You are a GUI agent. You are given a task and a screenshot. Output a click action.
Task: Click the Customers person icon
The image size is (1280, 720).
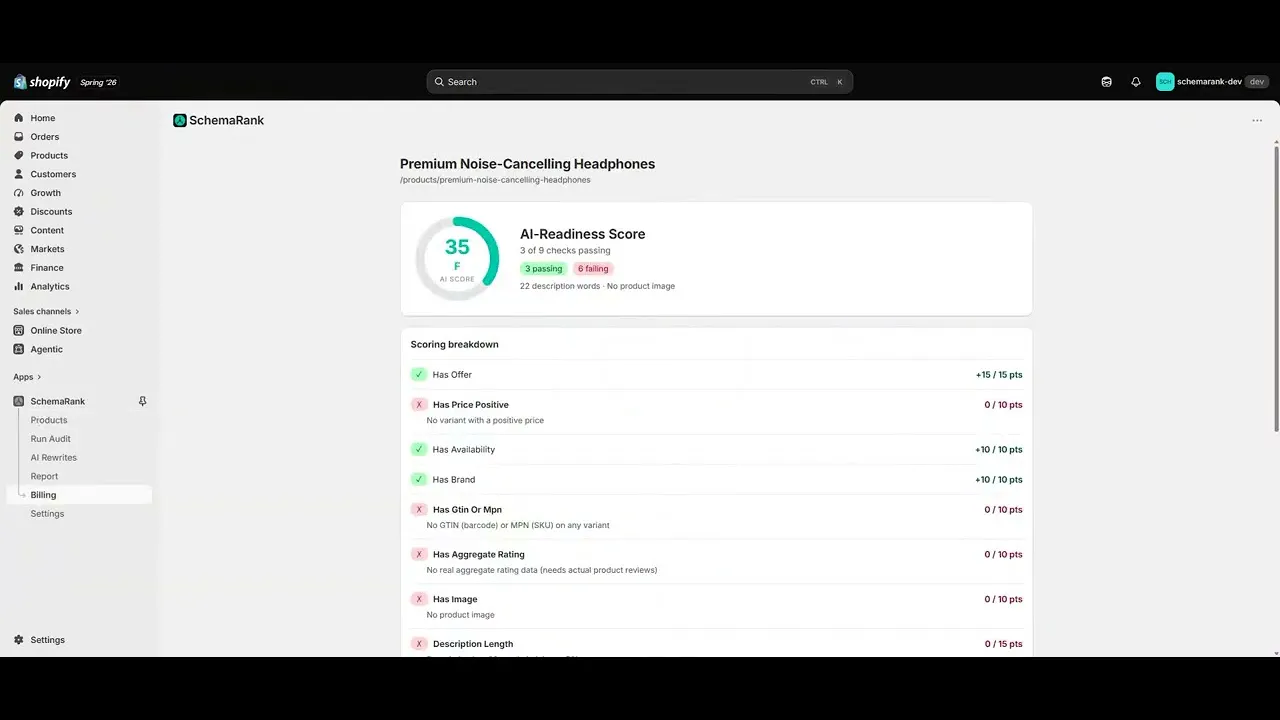[x=18, y=174]
